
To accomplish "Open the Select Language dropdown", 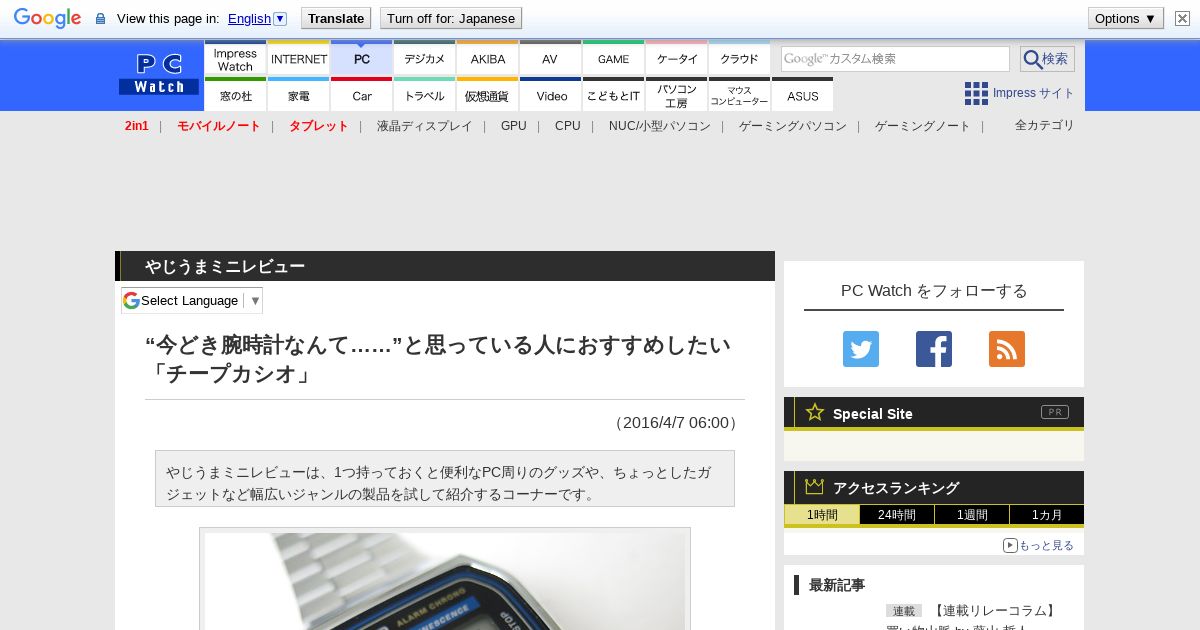I will click(192, 300).
